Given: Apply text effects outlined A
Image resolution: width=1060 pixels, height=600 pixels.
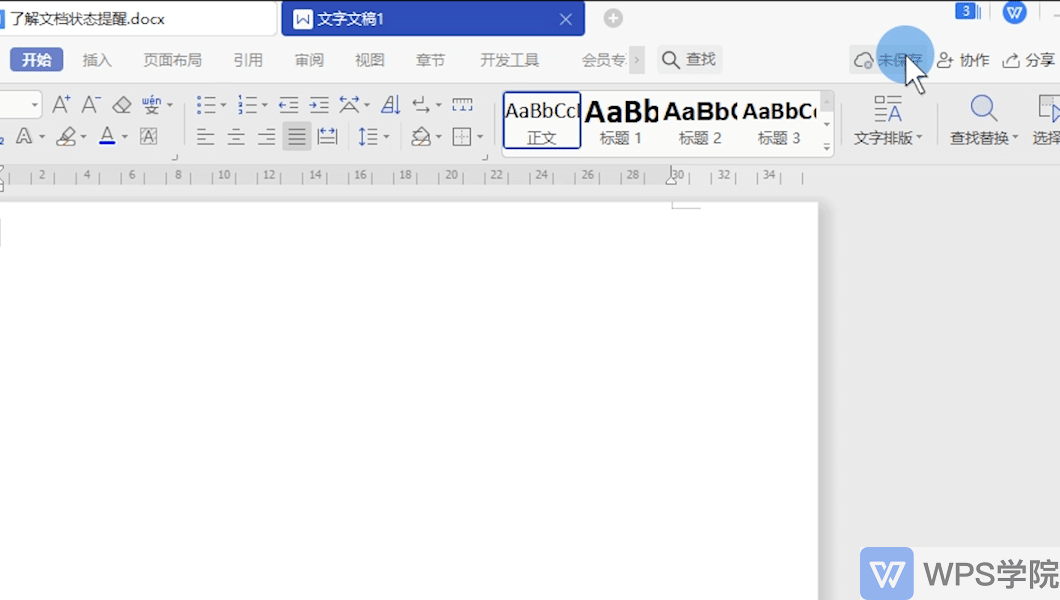Looking at the screenshot, I should 24,136.
